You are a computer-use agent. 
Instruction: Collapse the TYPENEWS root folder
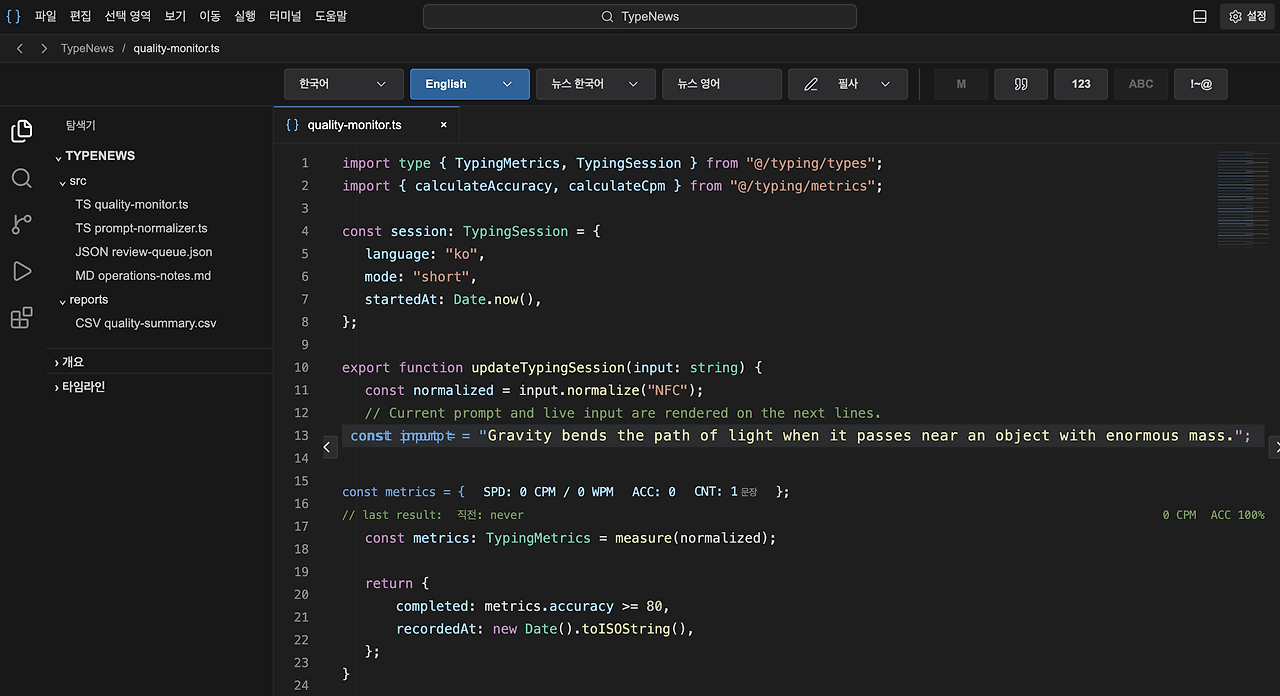(x=96, y=156)
